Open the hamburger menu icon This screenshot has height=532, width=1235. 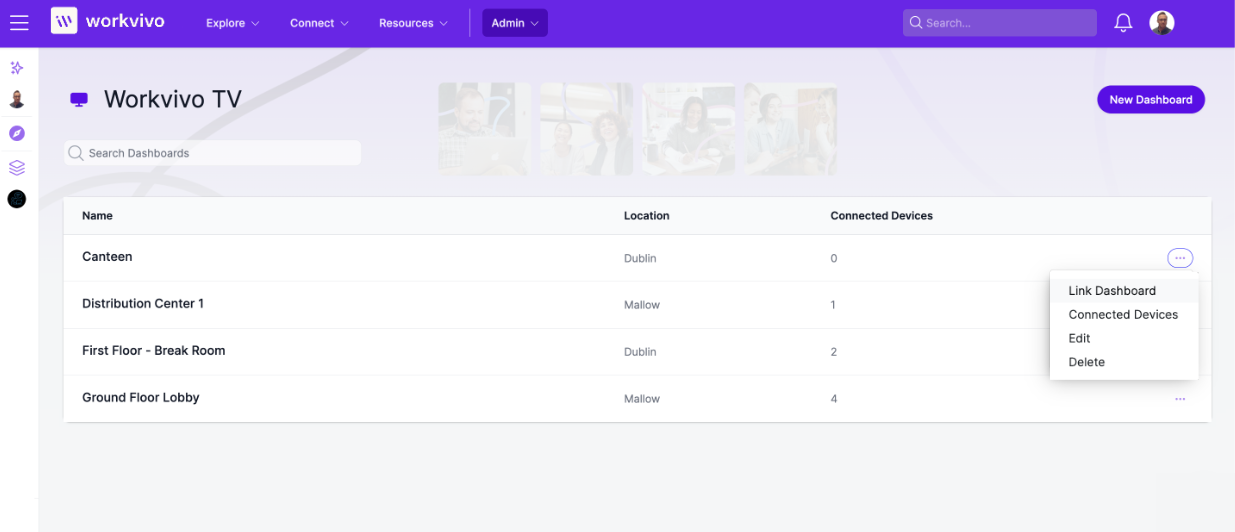(19, 22)
